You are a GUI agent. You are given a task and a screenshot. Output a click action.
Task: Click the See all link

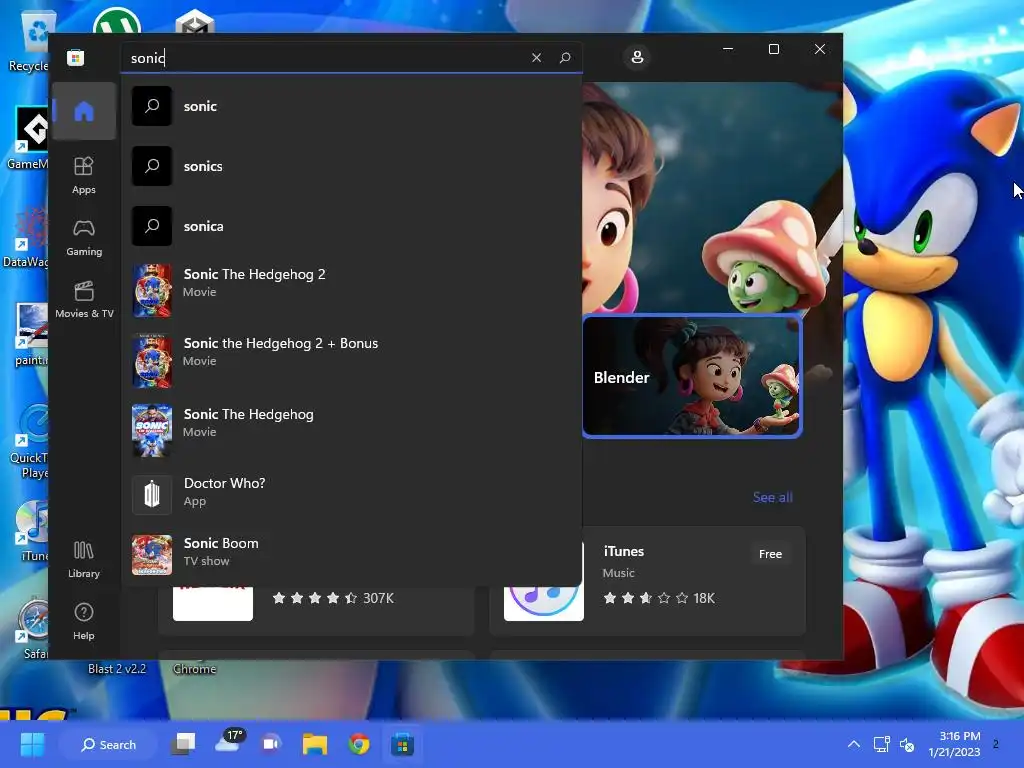click(x=772, y=497)
